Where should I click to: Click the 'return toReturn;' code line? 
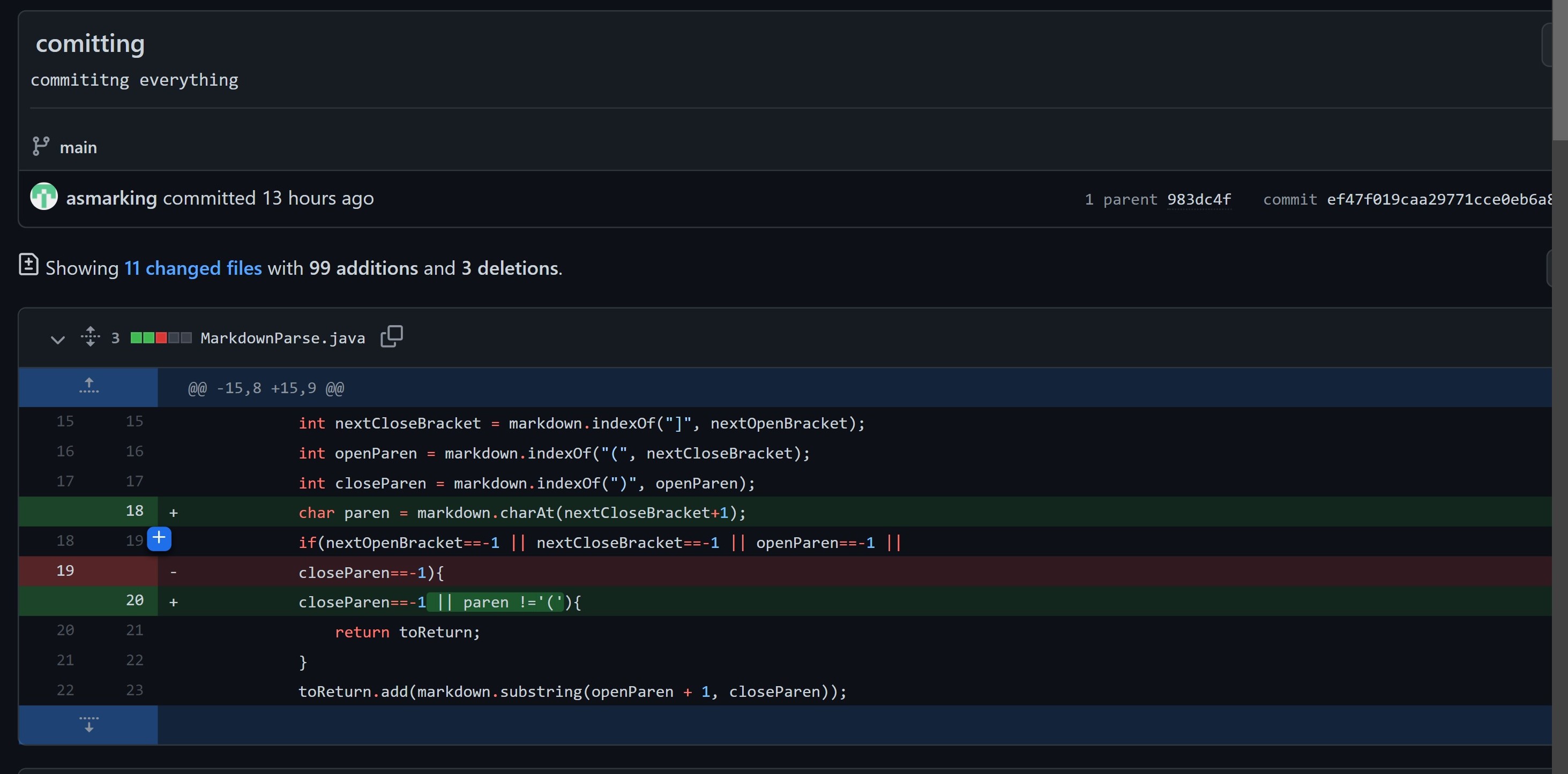[x=407, y=632]
